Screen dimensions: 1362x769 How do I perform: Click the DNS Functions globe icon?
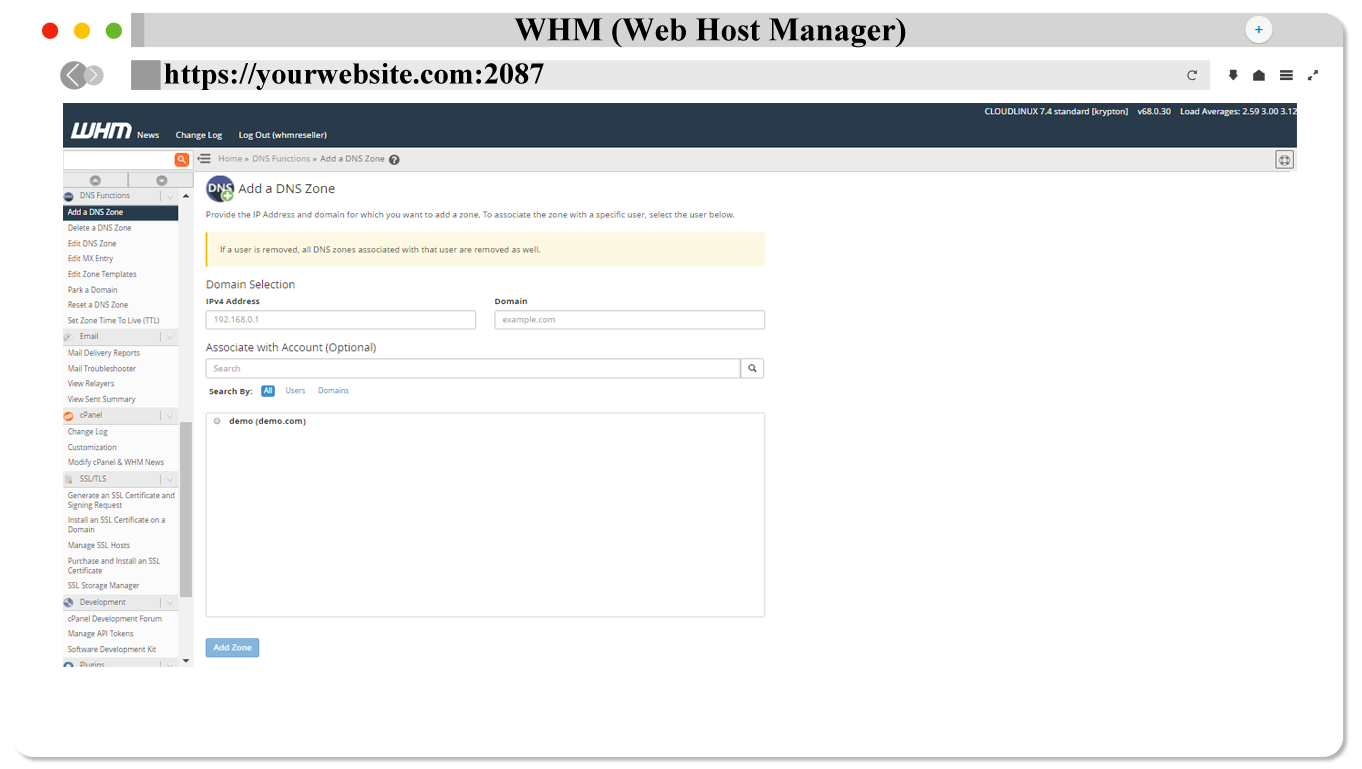68,197
